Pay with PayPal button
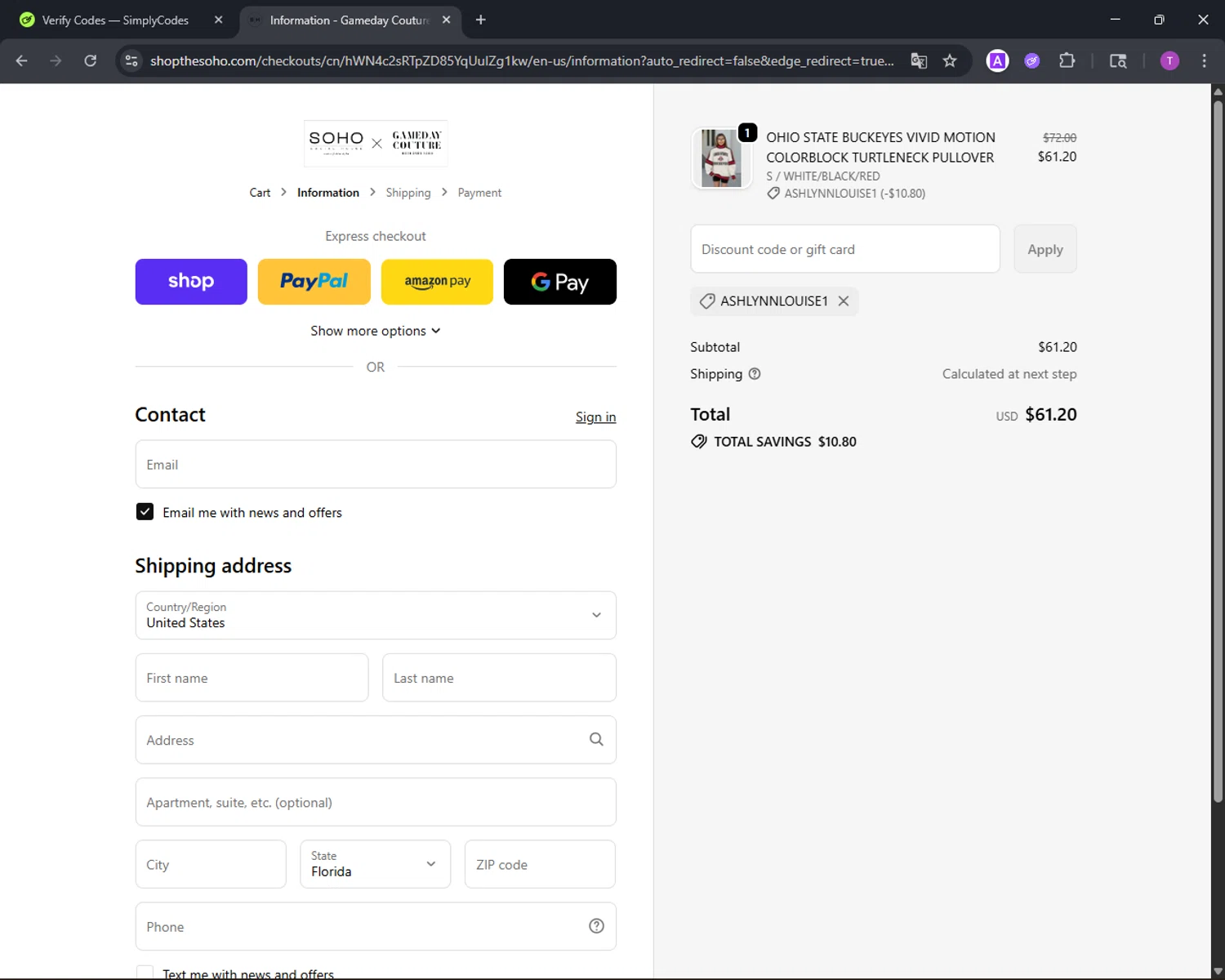This screenshot has height=980, width=1225. point(314,282)
